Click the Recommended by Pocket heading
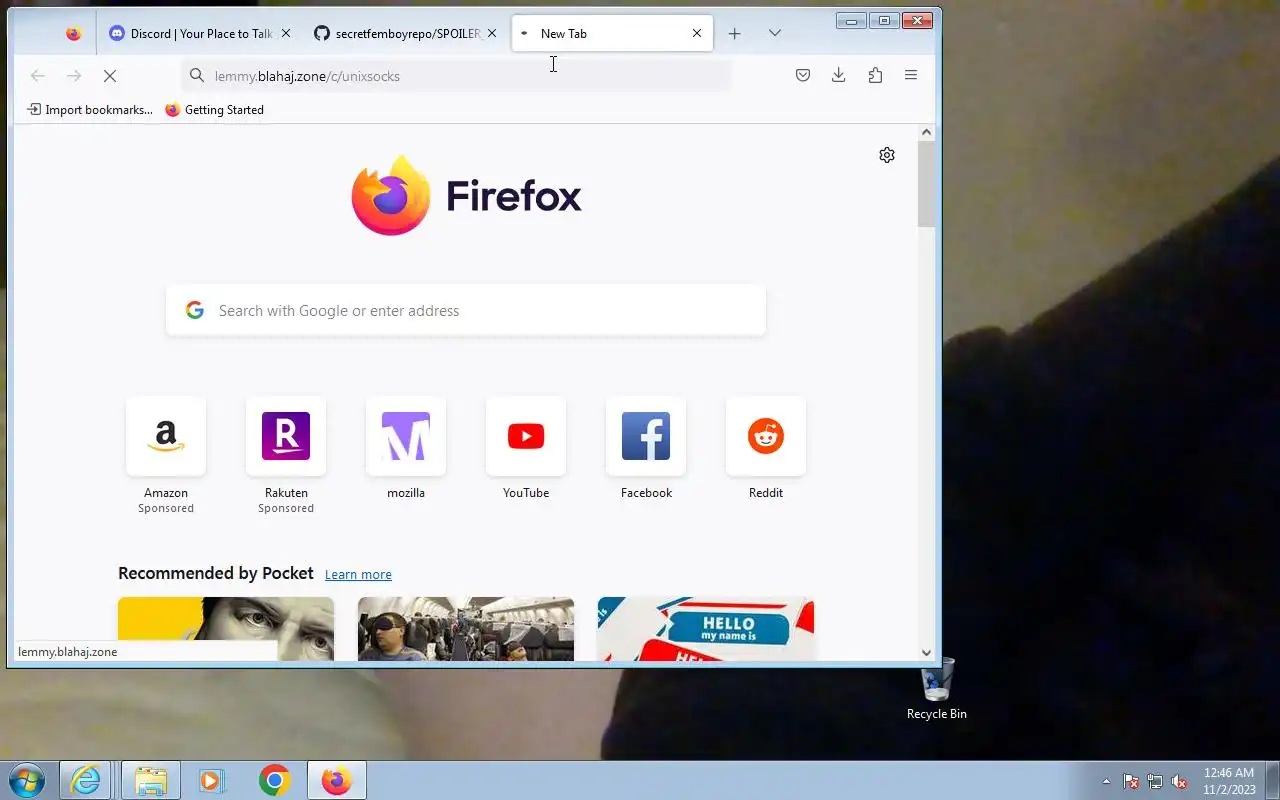 click(216, 573)
